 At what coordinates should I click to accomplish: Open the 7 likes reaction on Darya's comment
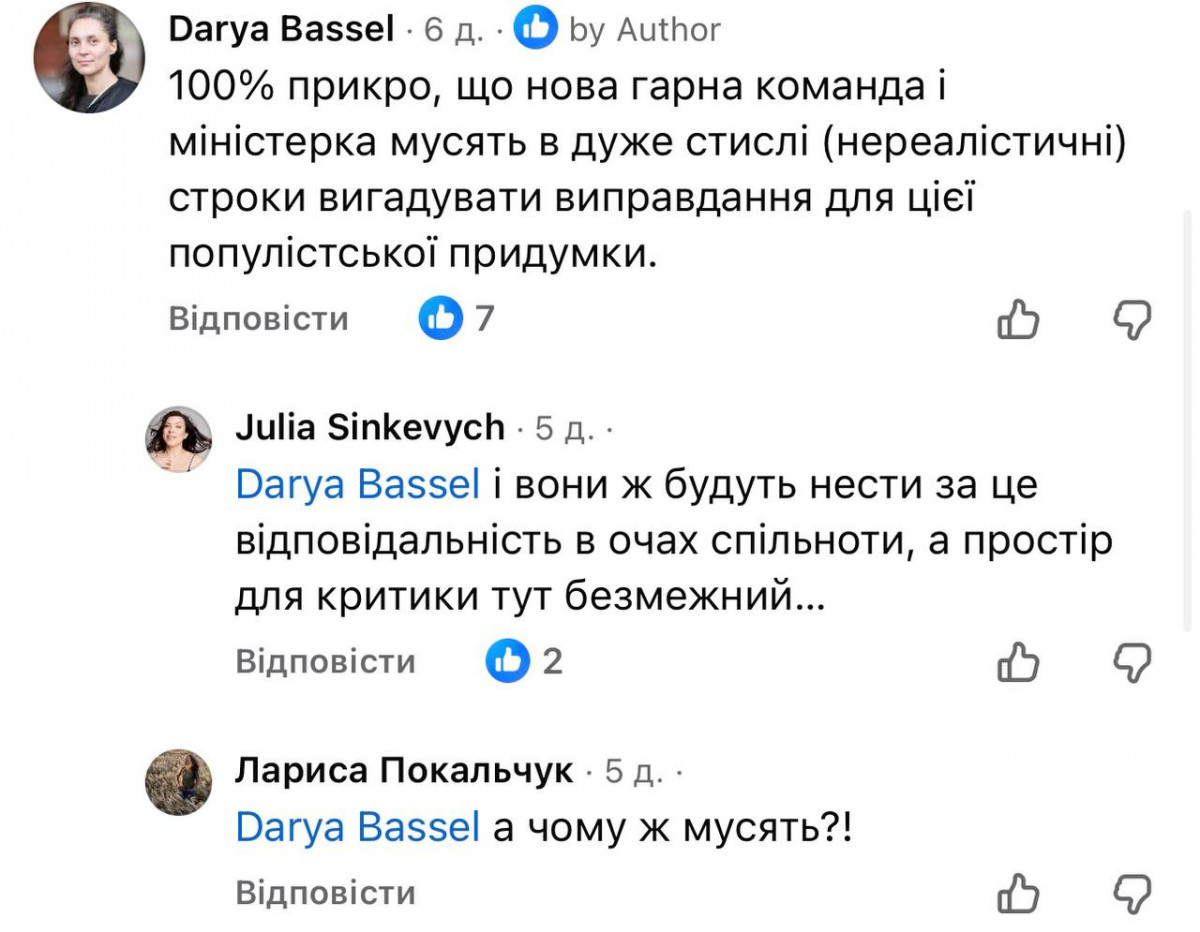click(456, 319)
